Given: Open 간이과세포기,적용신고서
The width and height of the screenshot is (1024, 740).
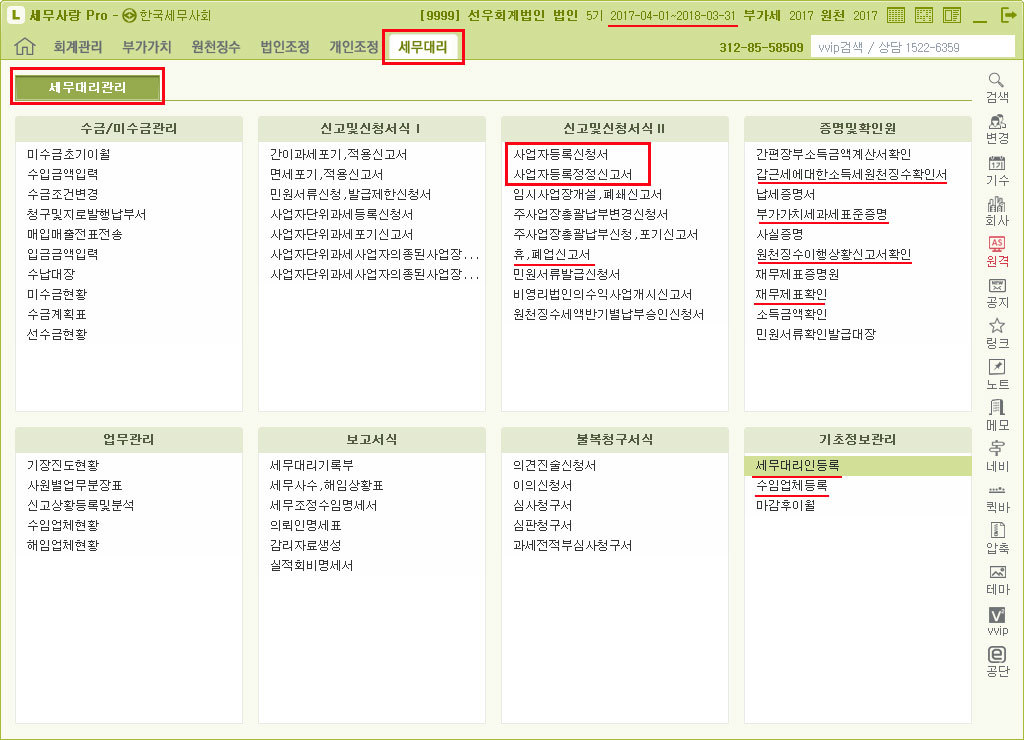Looking at the screenshot, I should (x=338, y=154).
